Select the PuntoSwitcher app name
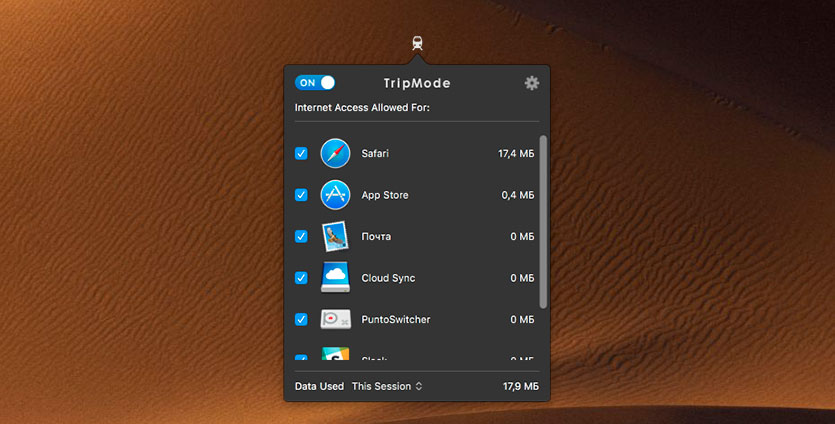This screenshot has width=835, height=424. 396,320
